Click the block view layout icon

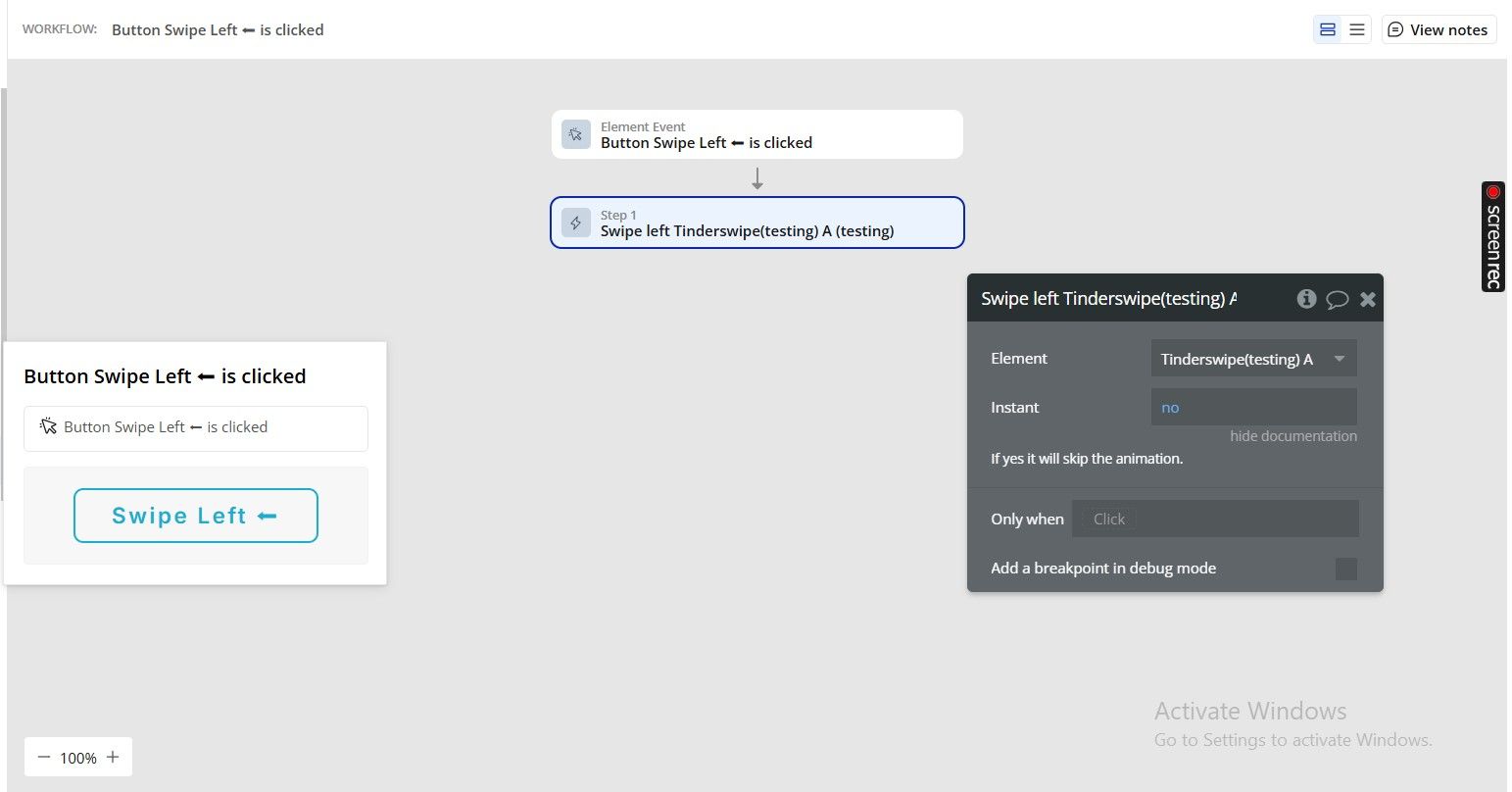click(1328, 29)
